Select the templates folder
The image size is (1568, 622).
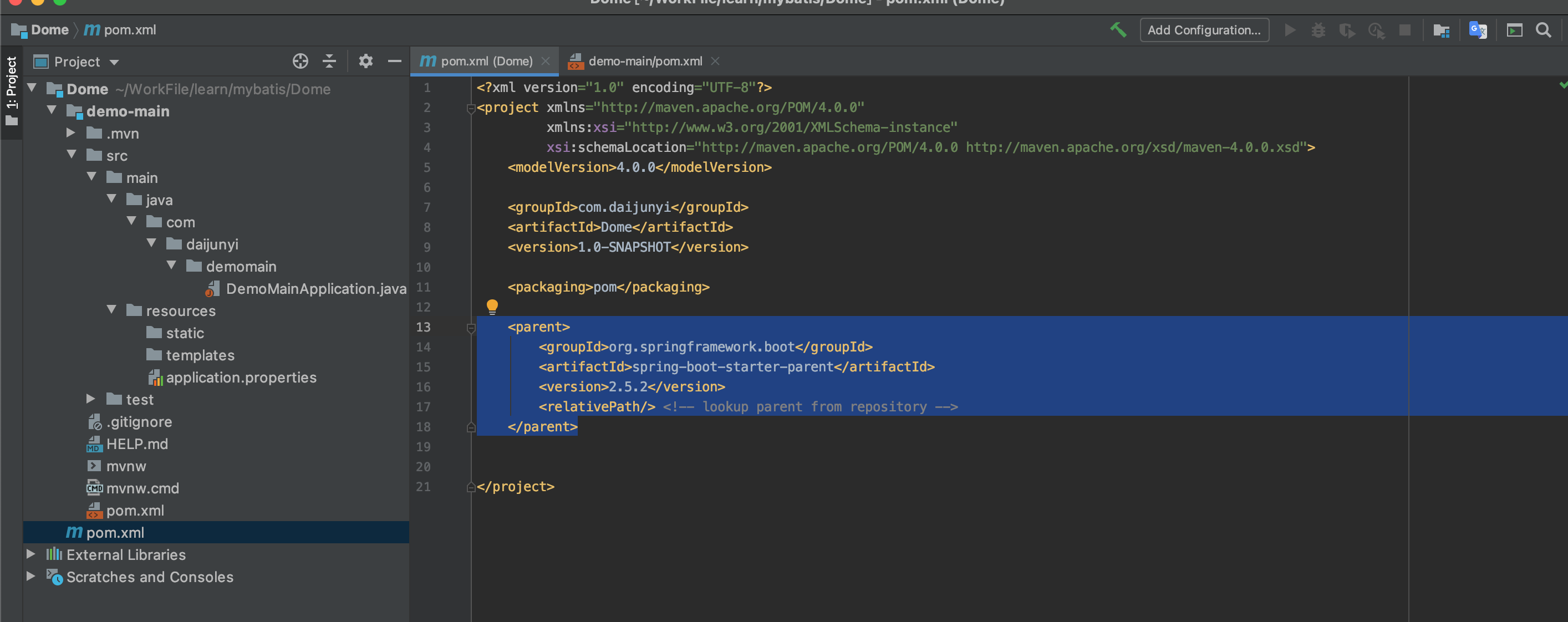pos(191,355)
